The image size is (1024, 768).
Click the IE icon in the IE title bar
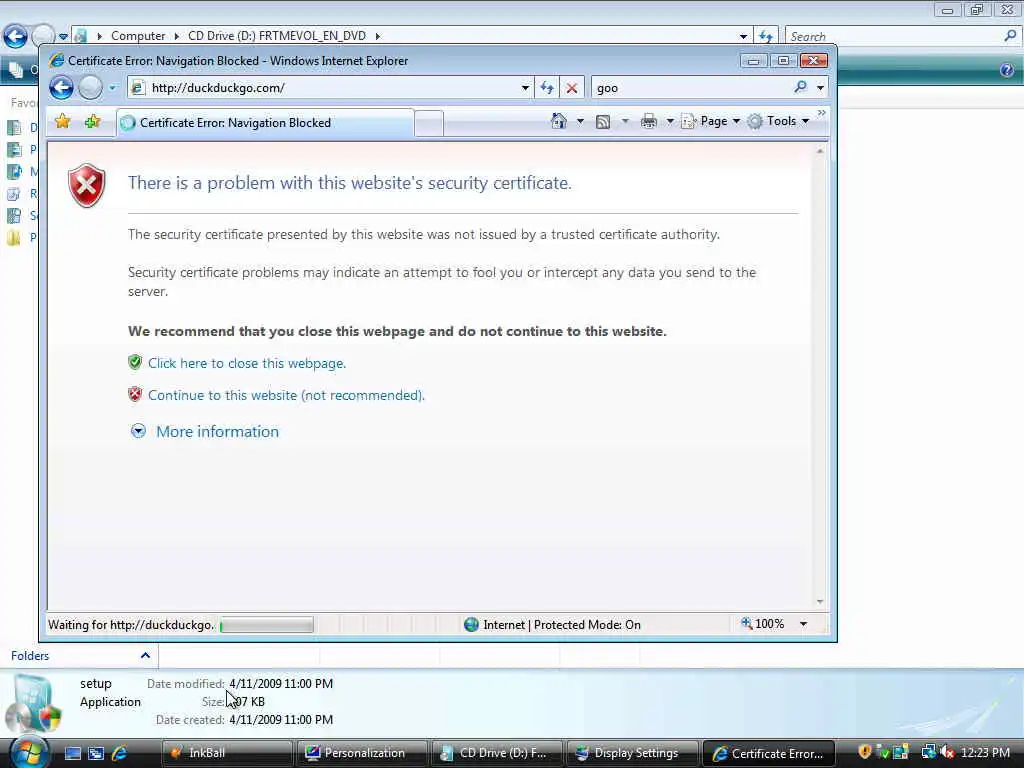tap(57, 61)
